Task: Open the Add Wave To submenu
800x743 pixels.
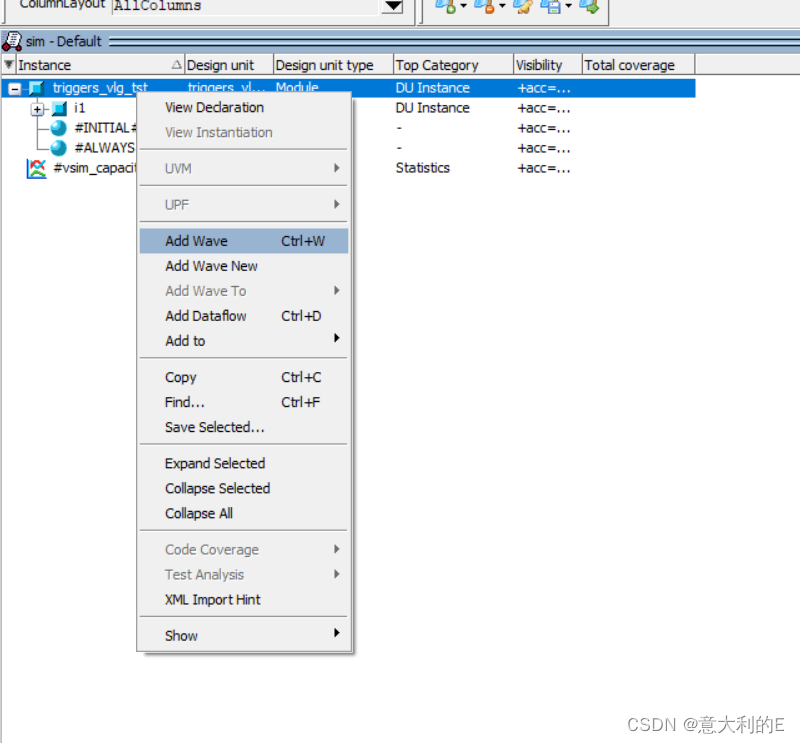Action: 244,291
